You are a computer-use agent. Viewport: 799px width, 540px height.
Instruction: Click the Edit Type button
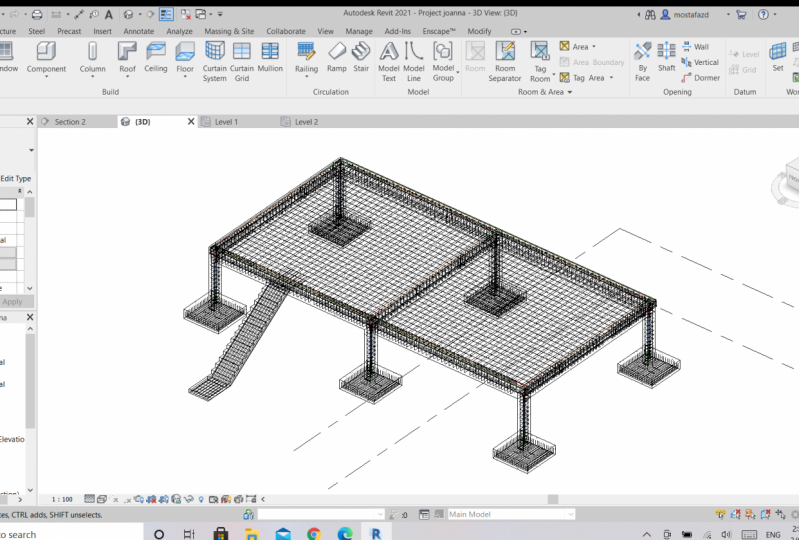coord(15,178)
